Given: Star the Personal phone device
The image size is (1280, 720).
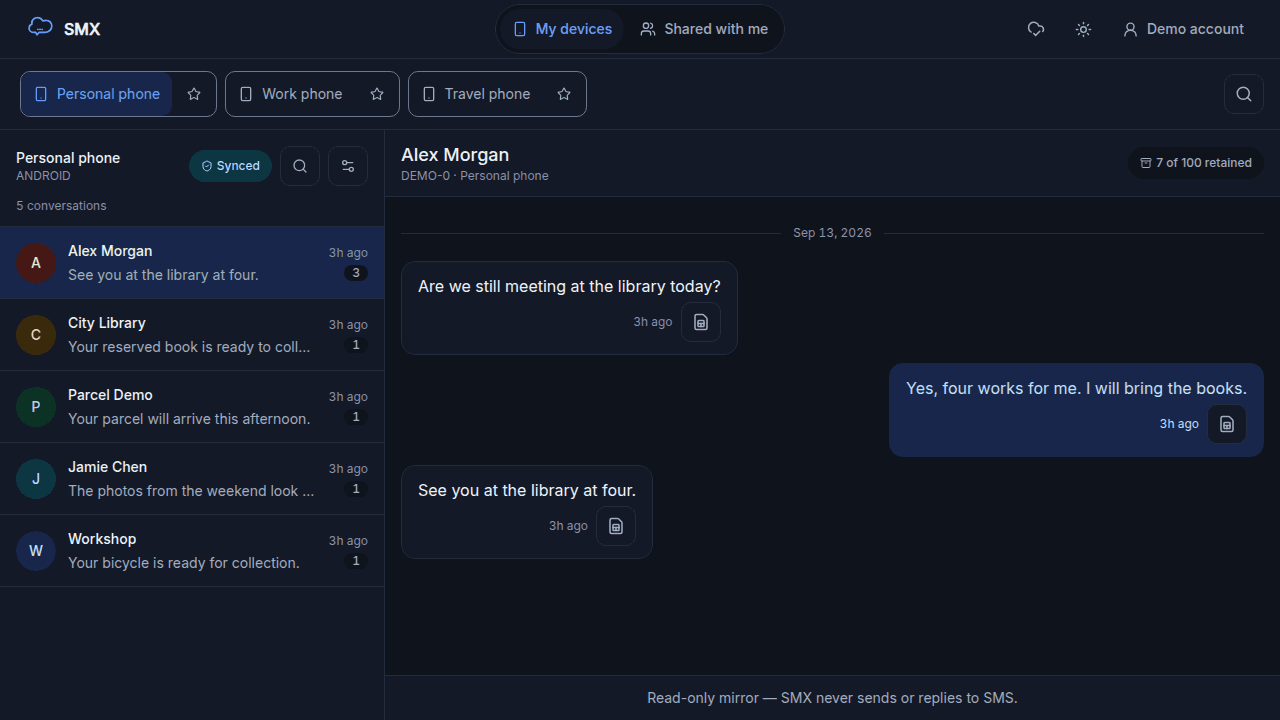Looking at the screenshot, I should click(194, 94).
